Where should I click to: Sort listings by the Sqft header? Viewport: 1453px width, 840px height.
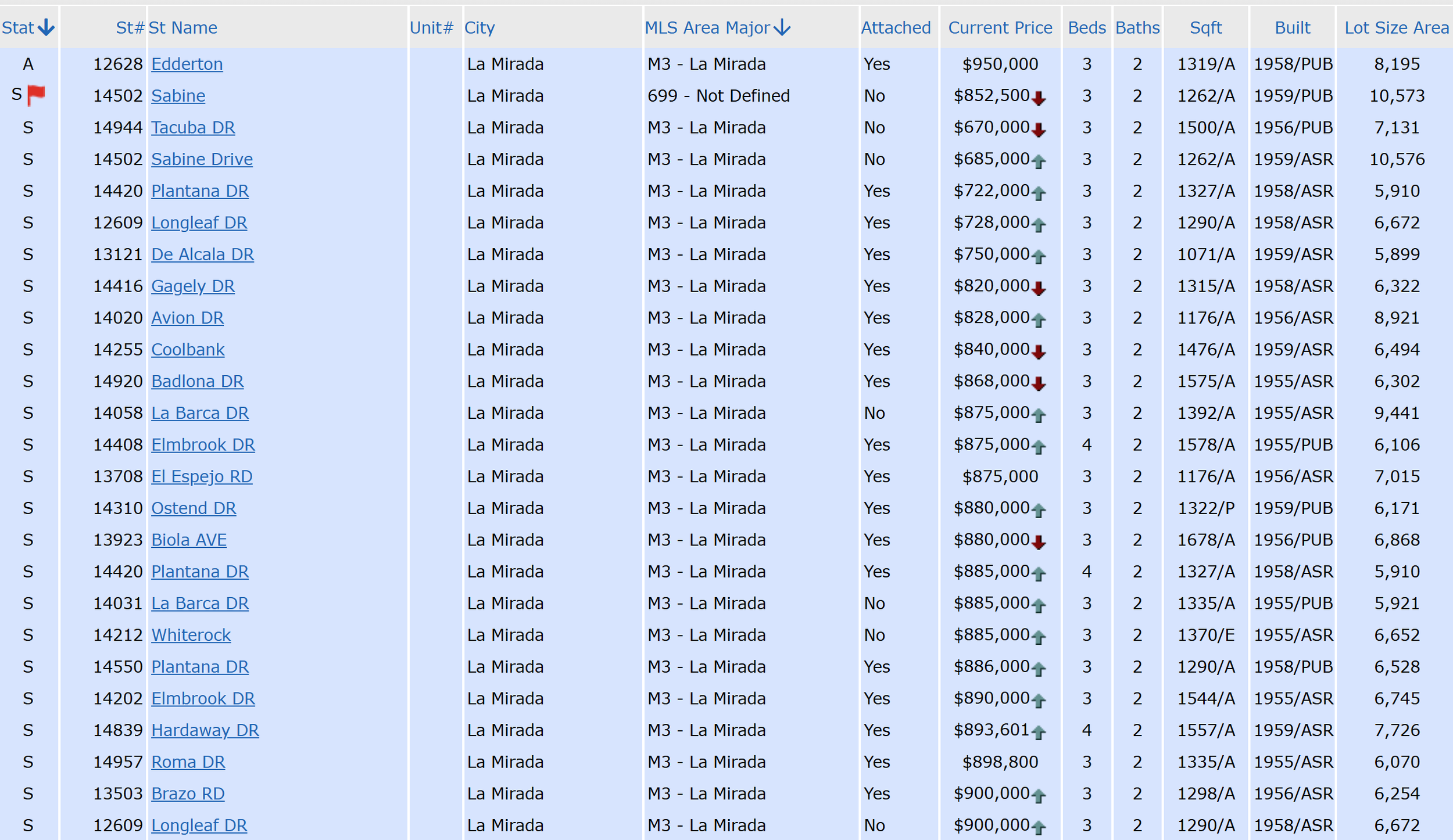(x=1205, y=27)
